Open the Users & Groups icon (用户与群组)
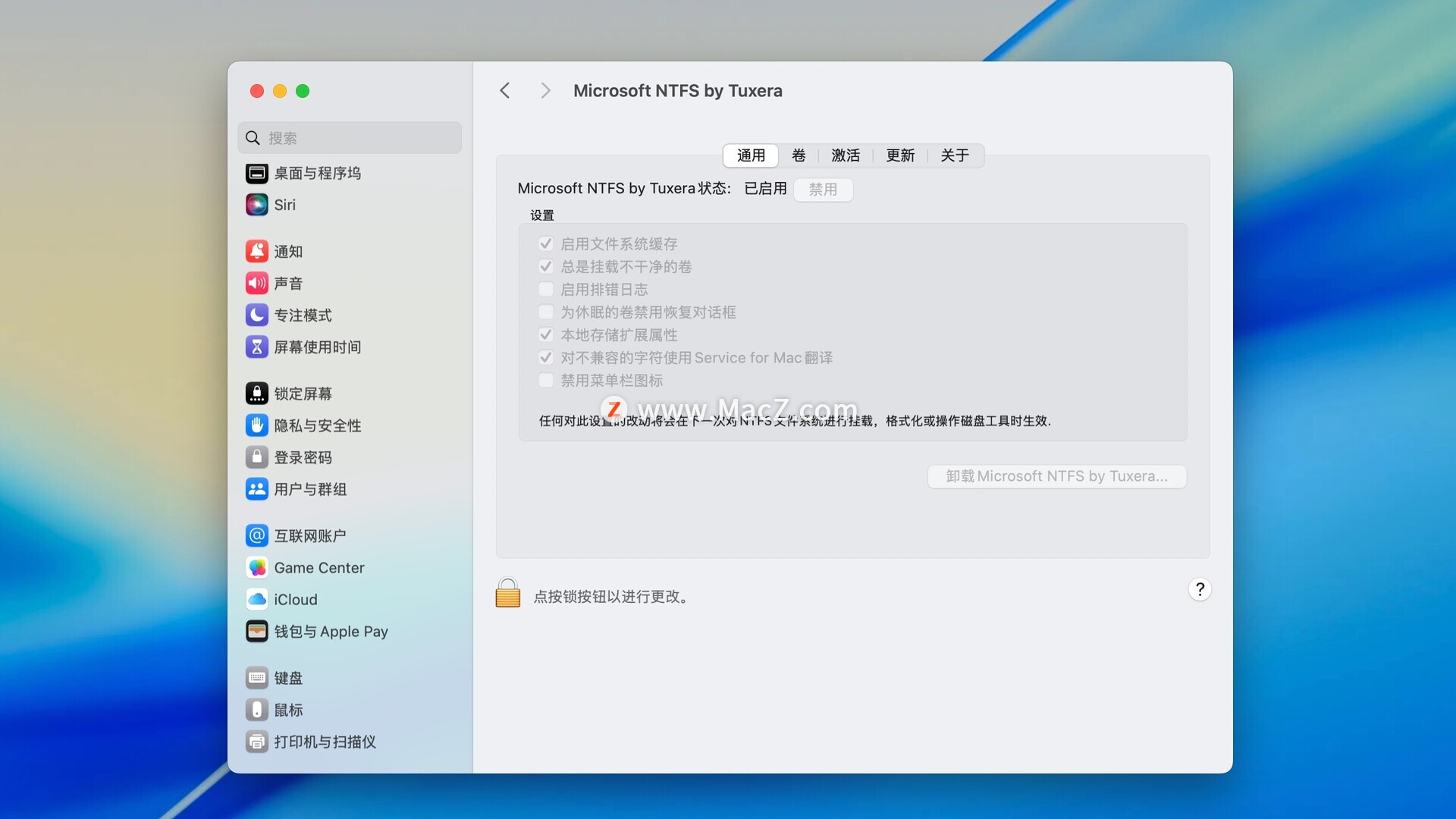 click(x=257, y=489)
